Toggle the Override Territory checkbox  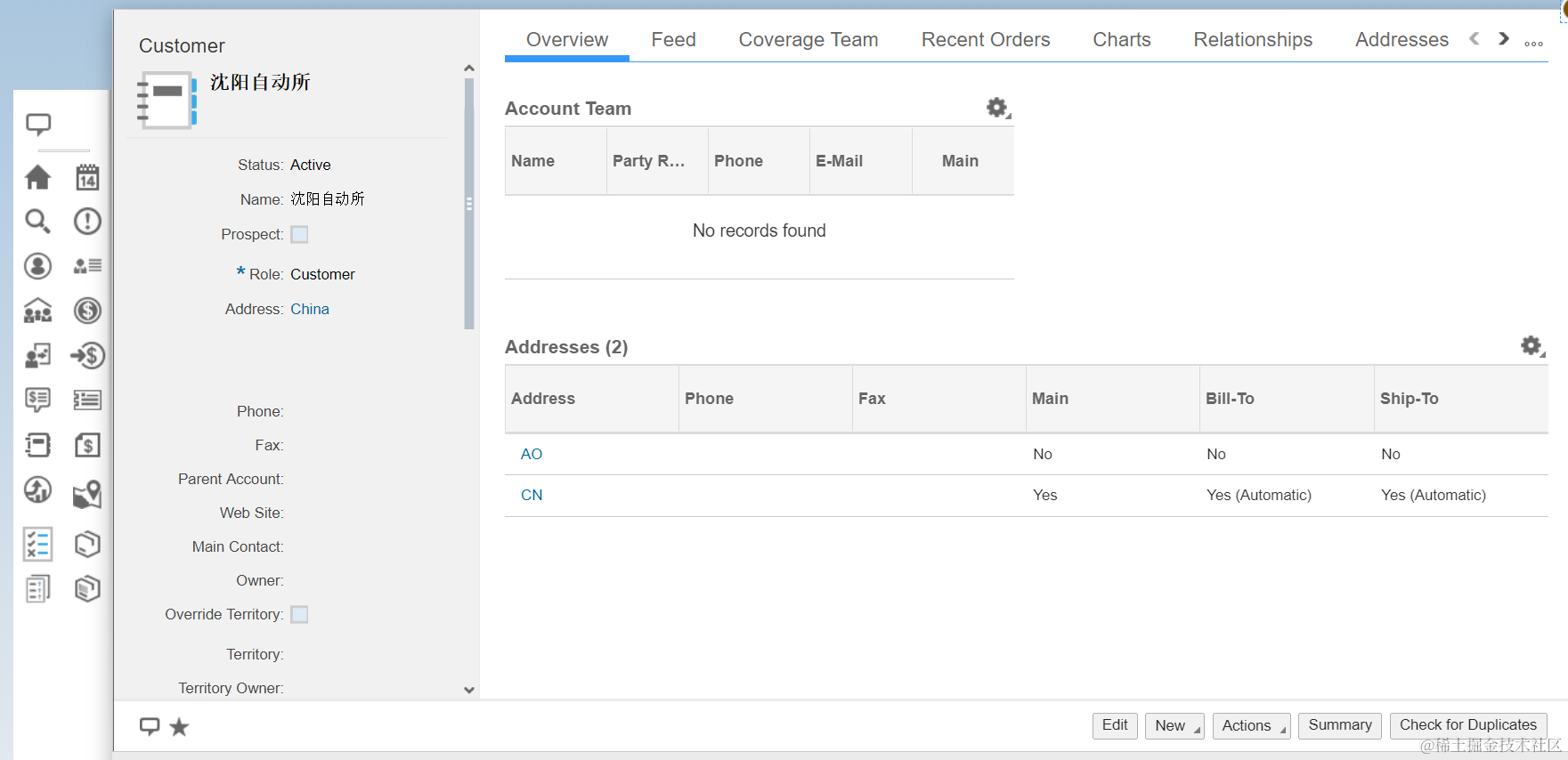(300, 615)
